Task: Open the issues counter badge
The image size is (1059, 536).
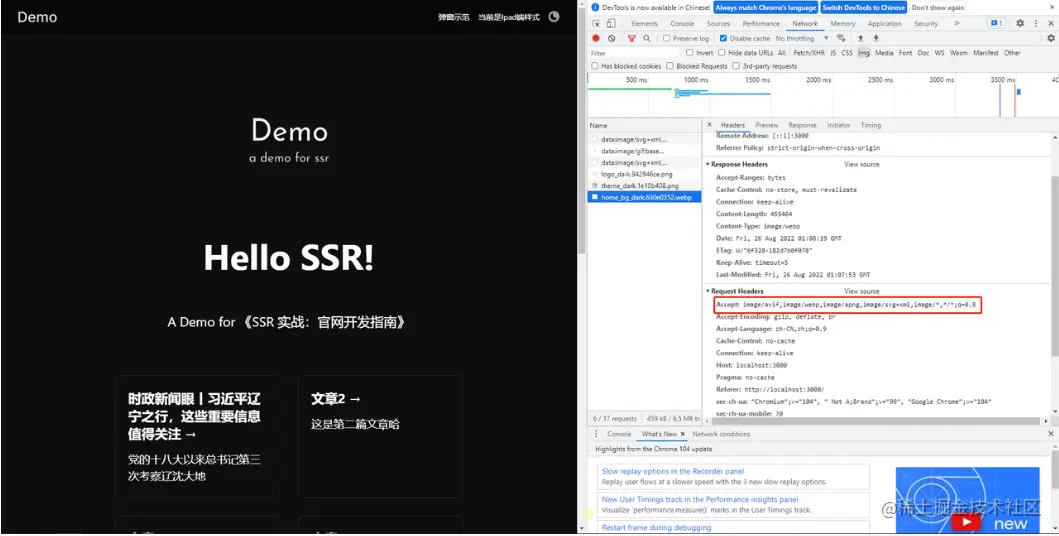Action: (996, 24)
